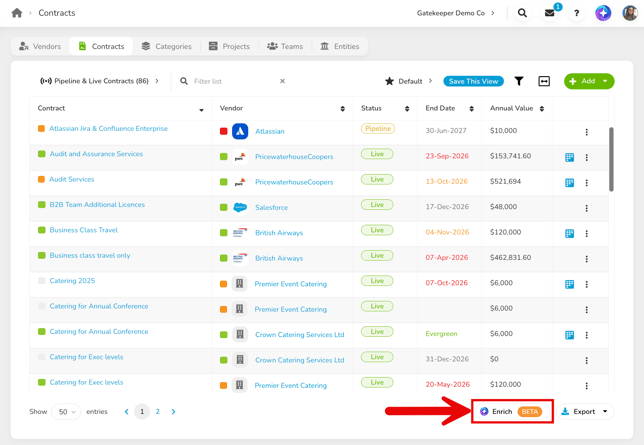The image size is (644, 445).
Task: Click the table vertical scrollbar
Action: pyautogui.click(x=611, y=159)
